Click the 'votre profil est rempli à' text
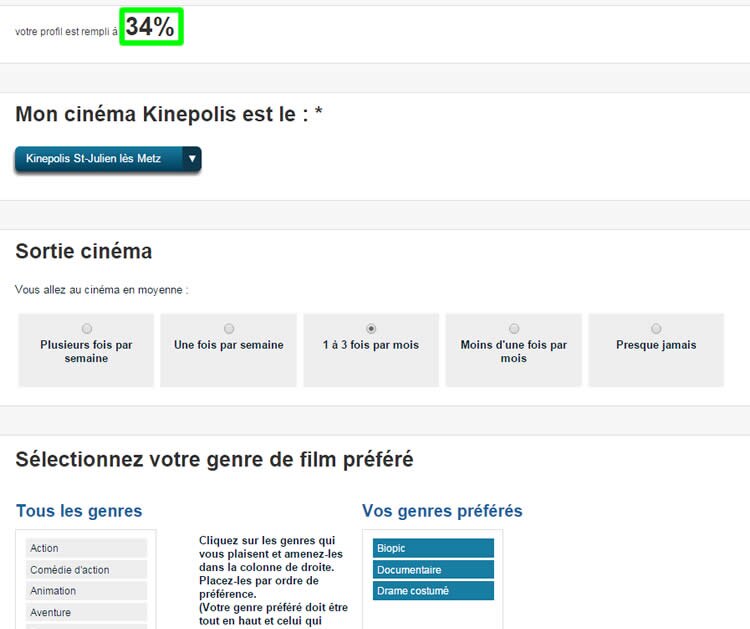This screenshot has height=629, width=750. (x=66, y=32)
